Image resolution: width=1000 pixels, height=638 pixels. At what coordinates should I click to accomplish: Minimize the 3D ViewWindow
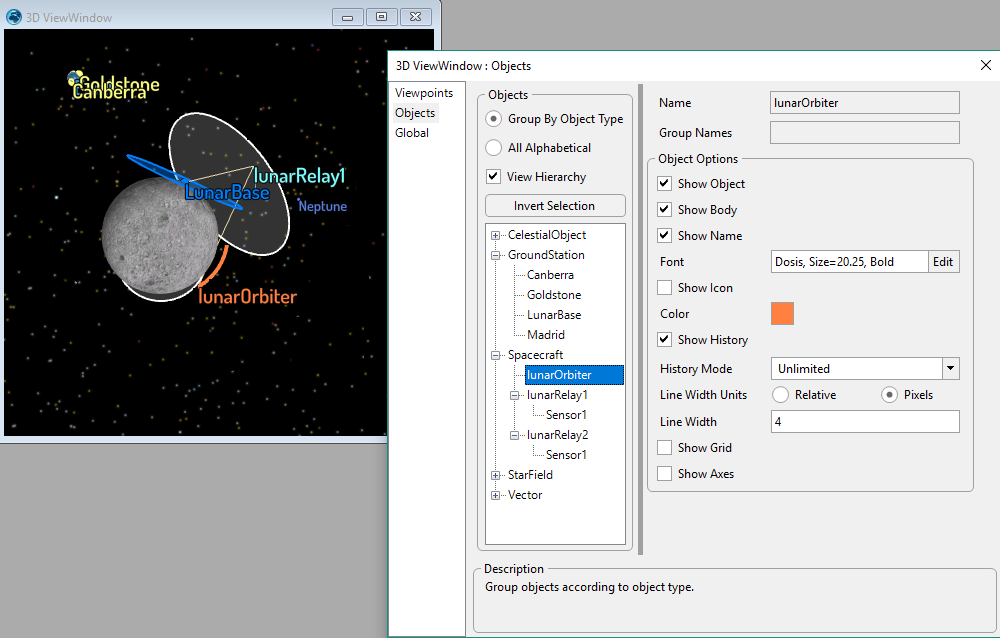coord(348,17)
